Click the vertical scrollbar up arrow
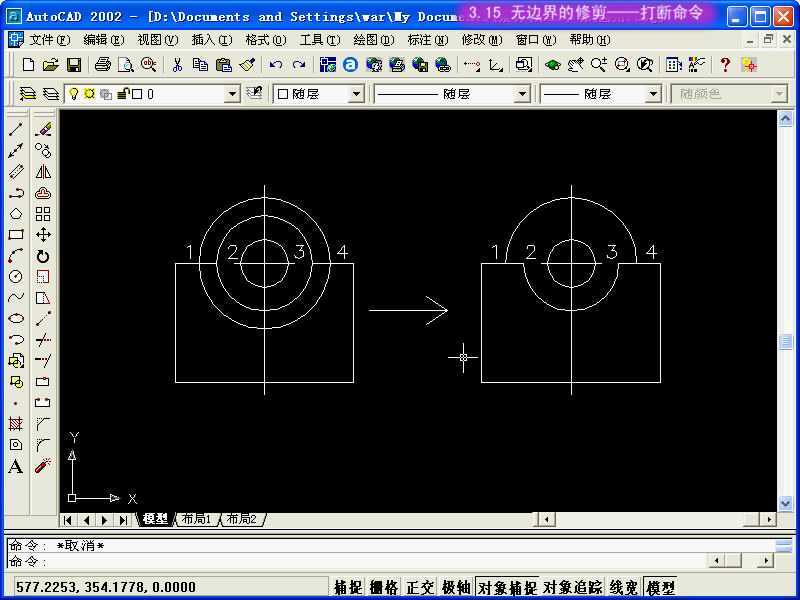 785,119
